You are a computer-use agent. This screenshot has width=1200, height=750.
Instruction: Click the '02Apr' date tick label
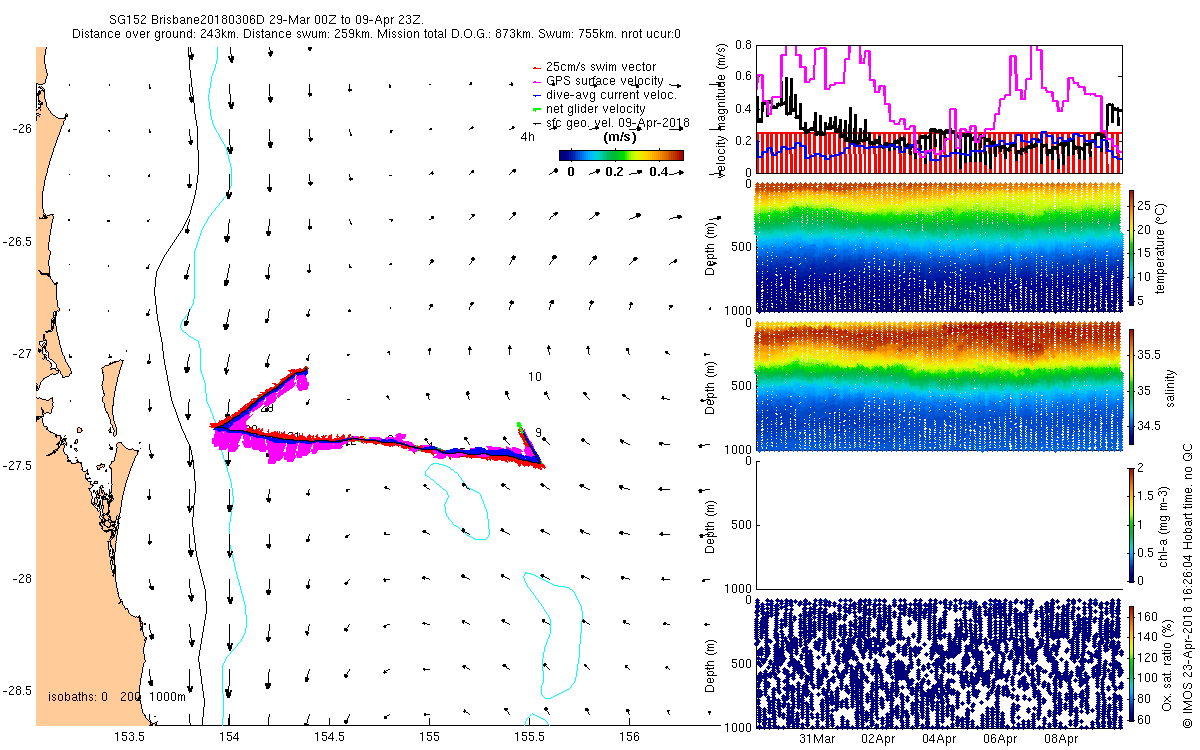(x=878, y=741)
